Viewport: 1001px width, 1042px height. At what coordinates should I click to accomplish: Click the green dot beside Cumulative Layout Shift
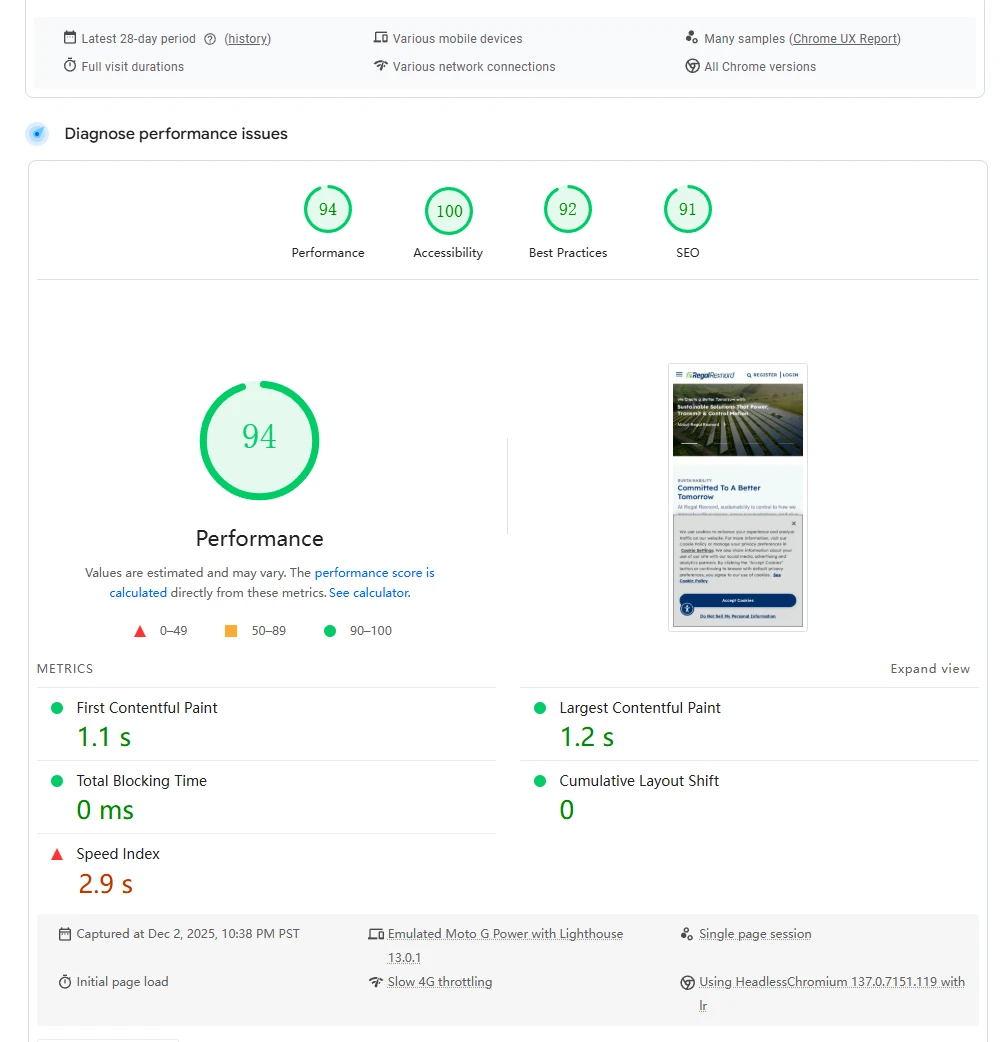[540, 781]
